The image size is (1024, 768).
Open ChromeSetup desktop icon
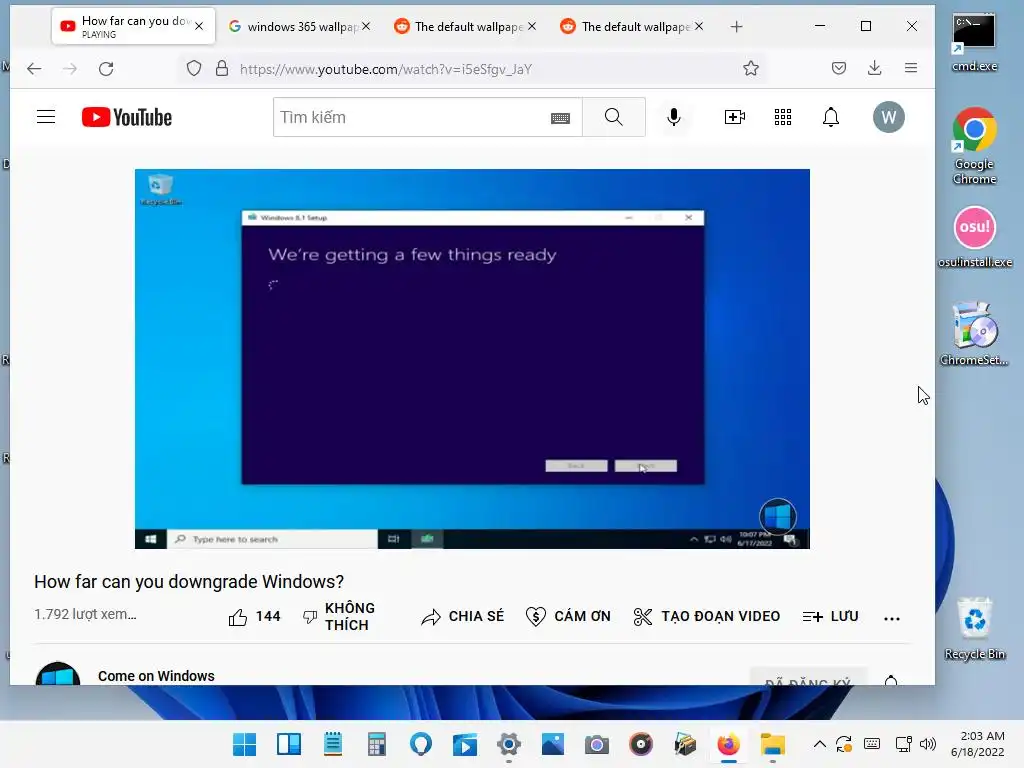[x=974, y=333]
